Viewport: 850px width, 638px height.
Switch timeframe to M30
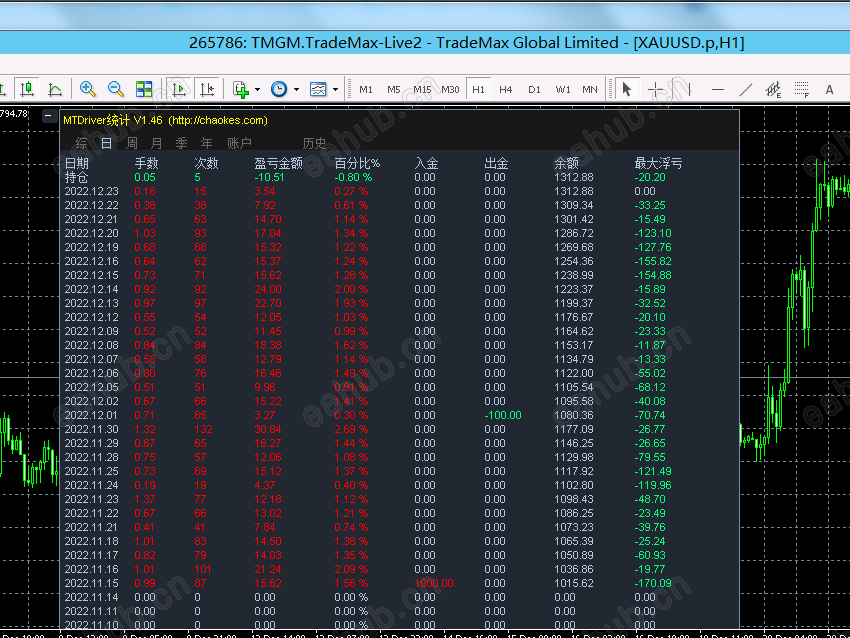point(450,89)
